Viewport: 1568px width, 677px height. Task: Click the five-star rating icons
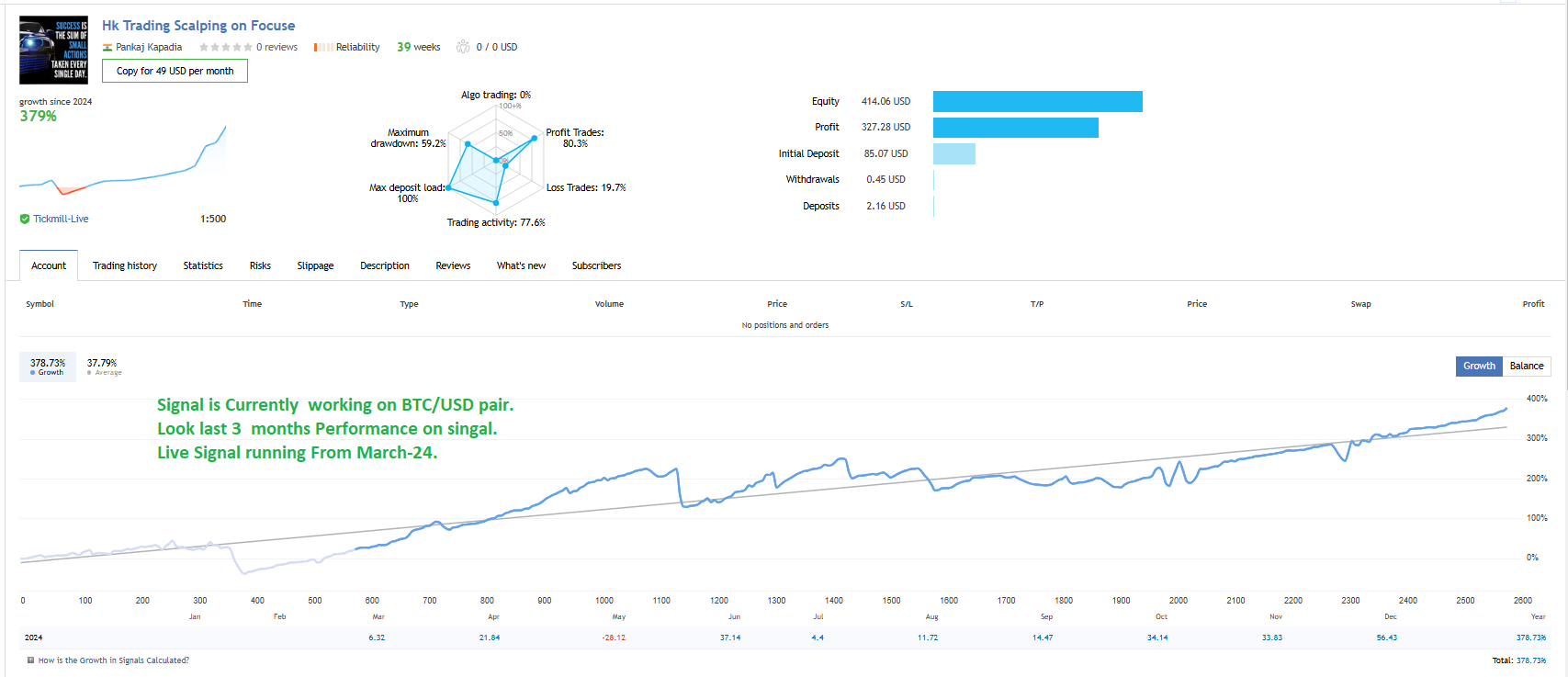(225, 47)
